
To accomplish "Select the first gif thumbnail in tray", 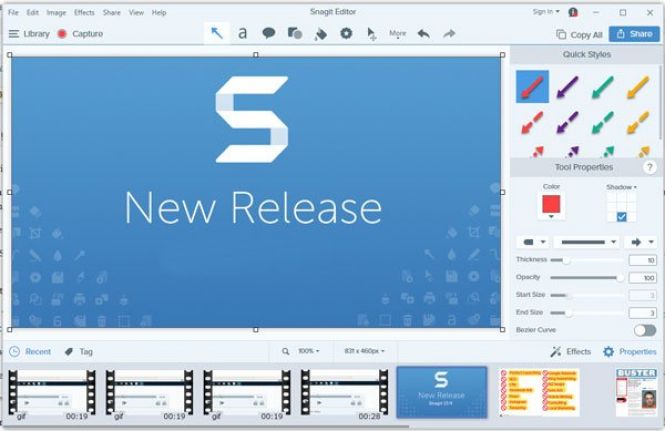I will (52, 393).
